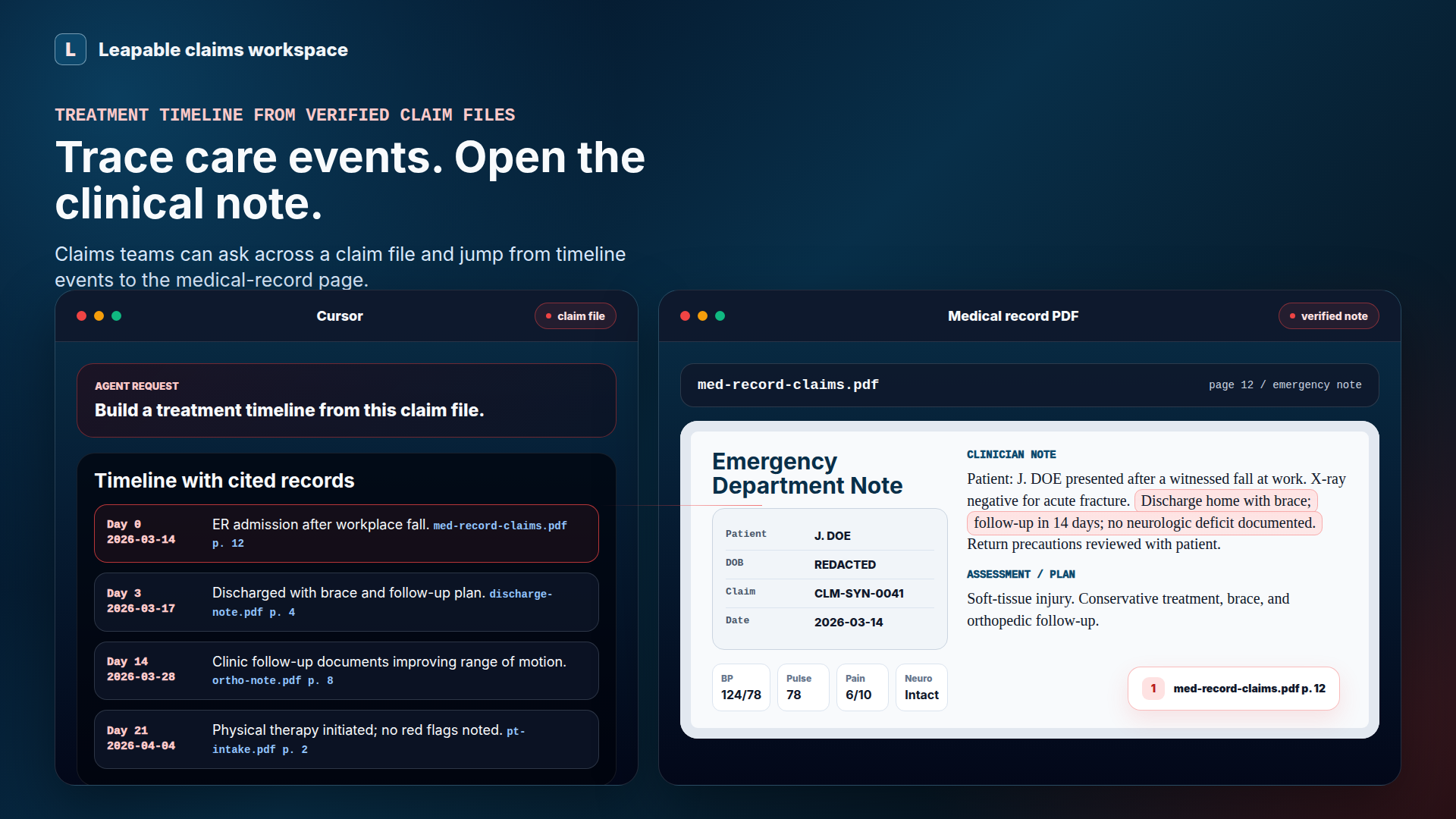Viewport: 1456px width, 819px height.
Task: Click the Emergency Department Note heading
Action: click(x=807, y=473)
